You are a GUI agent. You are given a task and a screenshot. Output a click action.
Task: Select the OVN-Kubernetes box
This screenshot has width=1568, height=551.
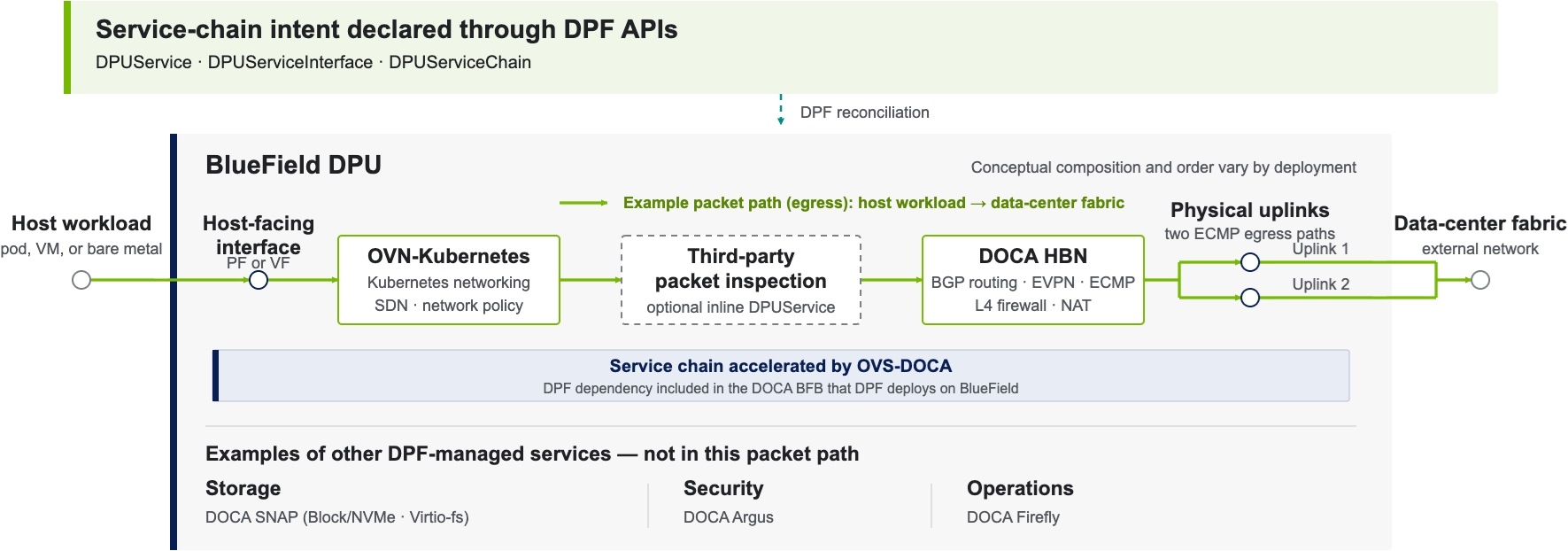click(449, 280)
